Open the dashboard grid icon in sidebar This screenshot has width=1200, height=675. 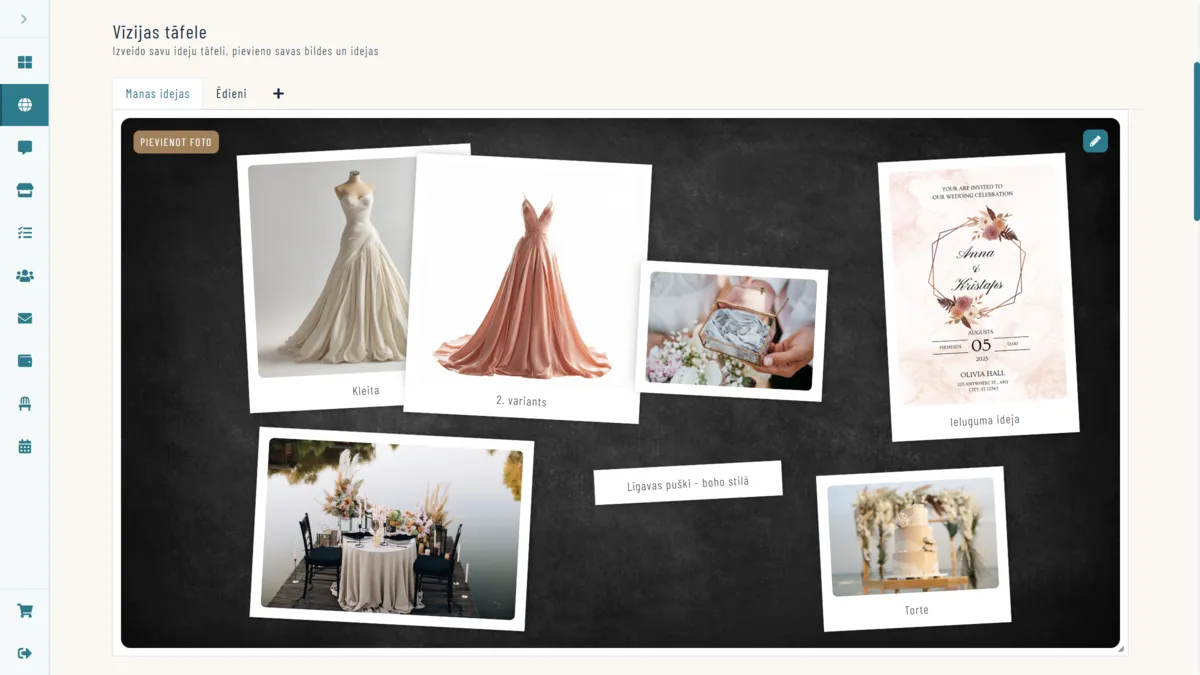(x=24, y=62)
